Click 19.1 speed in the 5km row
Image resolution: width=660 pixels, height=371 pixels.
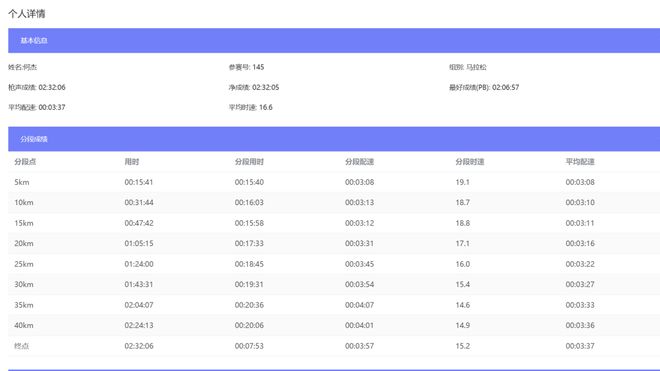[462, 182]
